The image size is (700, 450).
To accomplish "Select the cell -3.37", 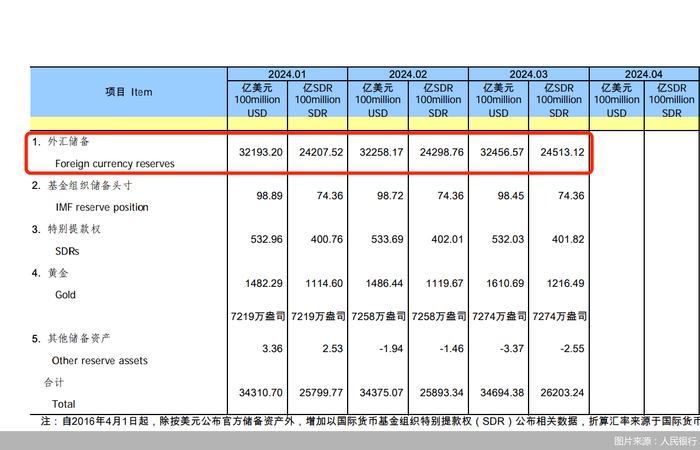I will (512, 349).
